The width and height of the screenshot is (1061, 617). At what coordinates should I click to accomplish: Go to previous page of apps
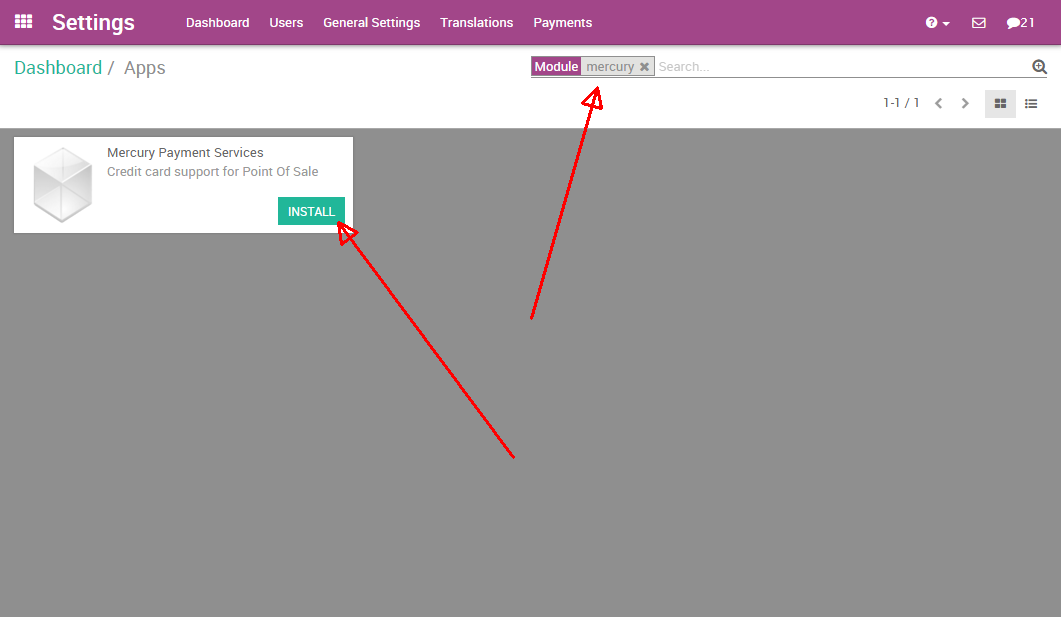click(939, 104)
